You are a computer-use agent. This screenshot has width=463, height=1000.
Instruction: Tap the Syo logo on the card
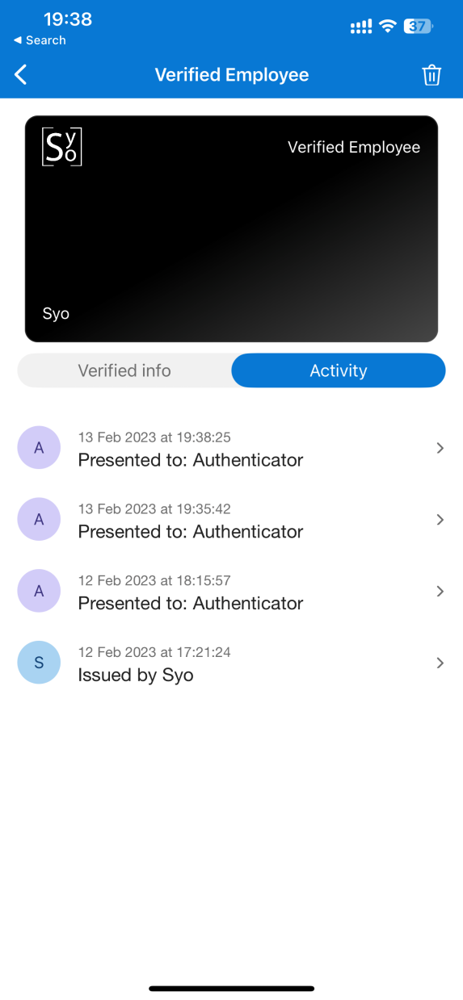(x=62, y=147)
